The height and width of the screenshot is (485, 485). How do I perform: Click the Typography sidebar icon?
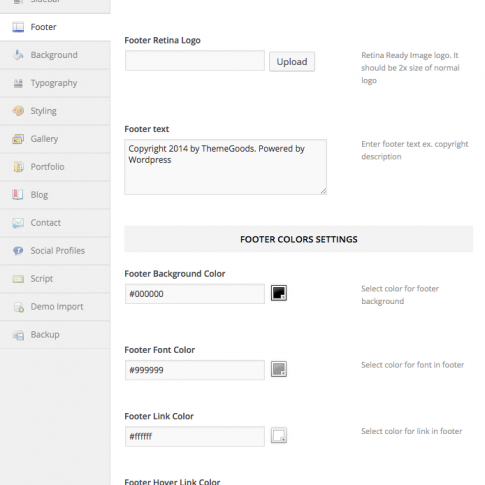(x=18, y=83)
